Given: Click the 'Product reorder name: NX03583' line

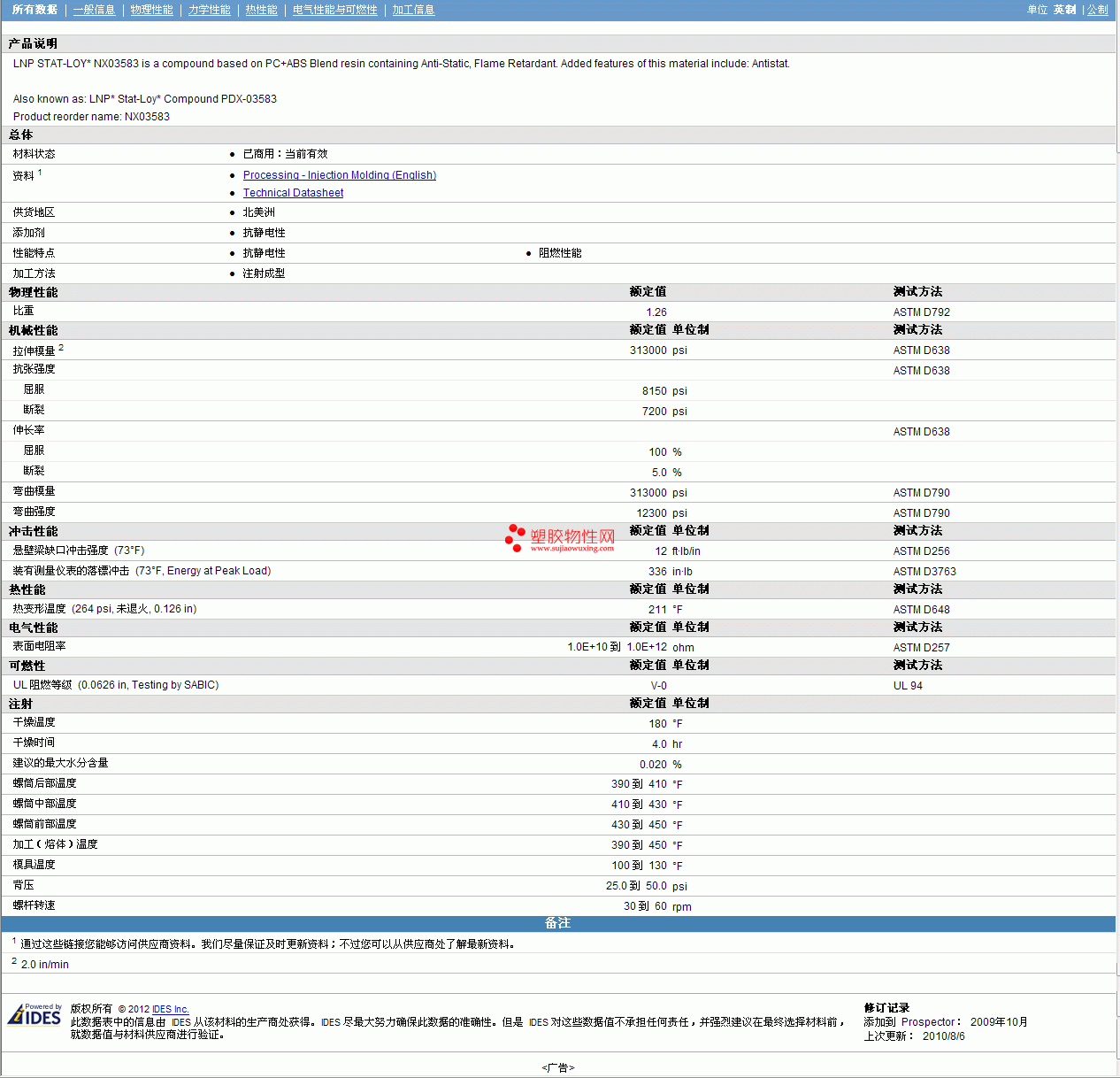Looking at the screenshot, I should click(x=91, y=117).
